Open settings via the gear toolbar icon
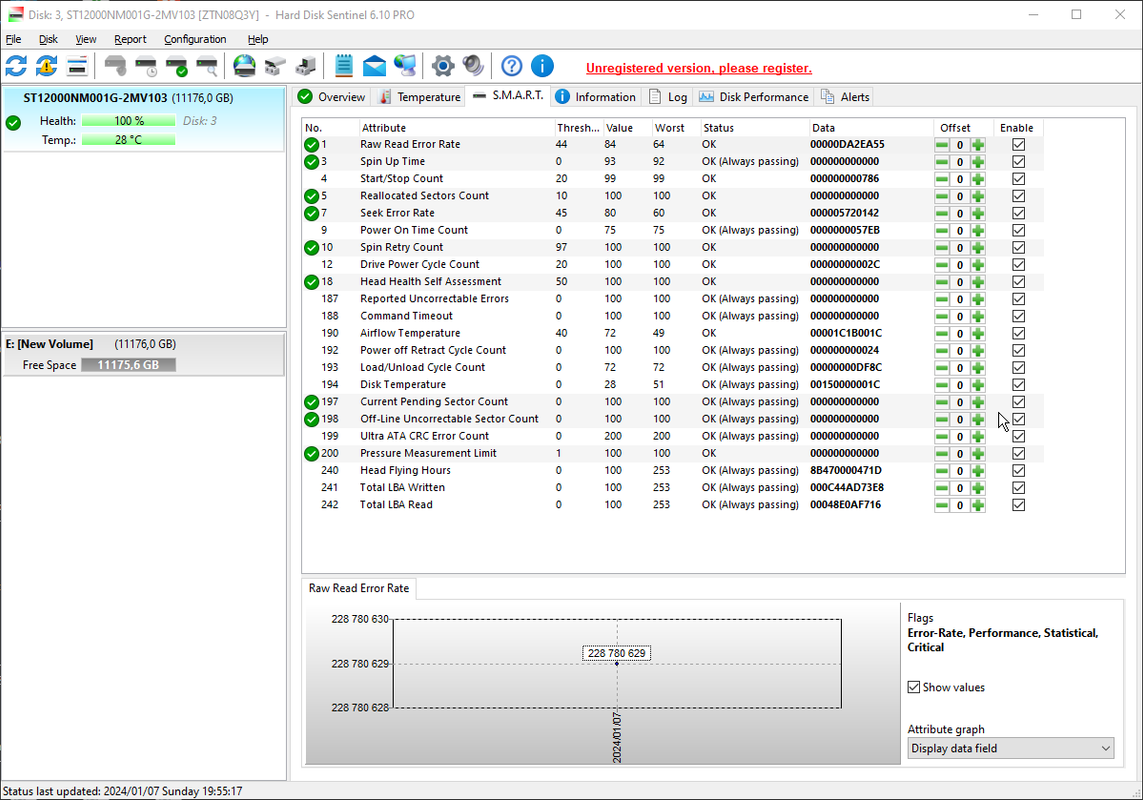This screenshot has width=1143, height=800. click(442, 66)
